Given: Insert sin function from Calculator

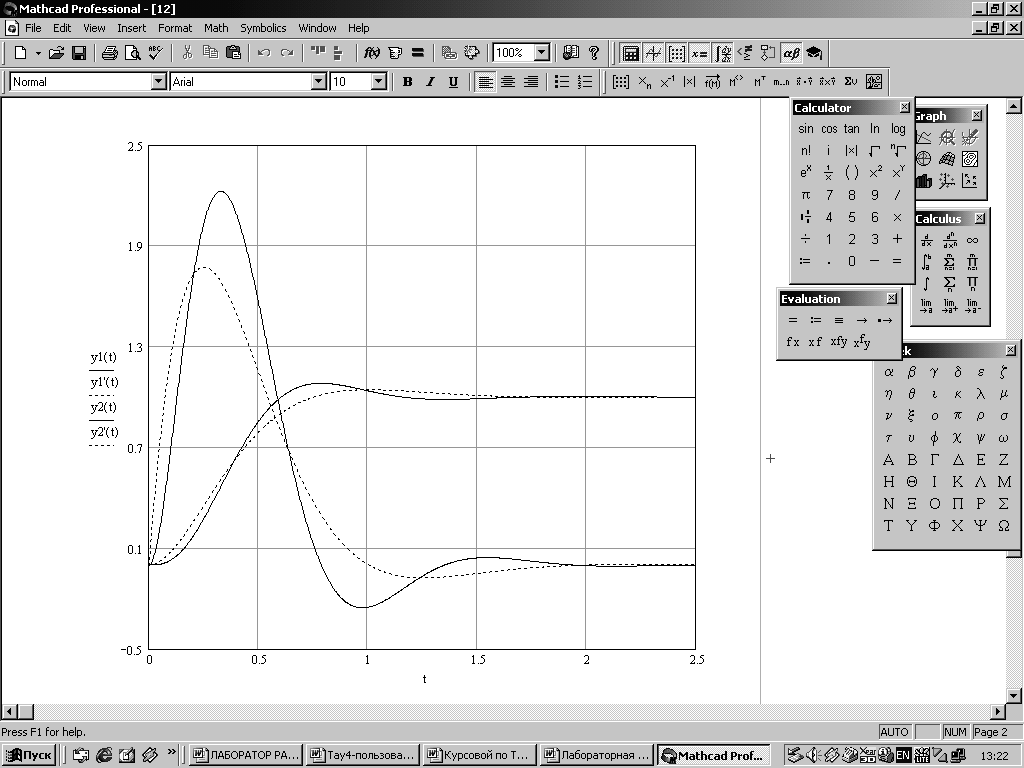Looking at the screenshot, I should [x=806, y=129].
